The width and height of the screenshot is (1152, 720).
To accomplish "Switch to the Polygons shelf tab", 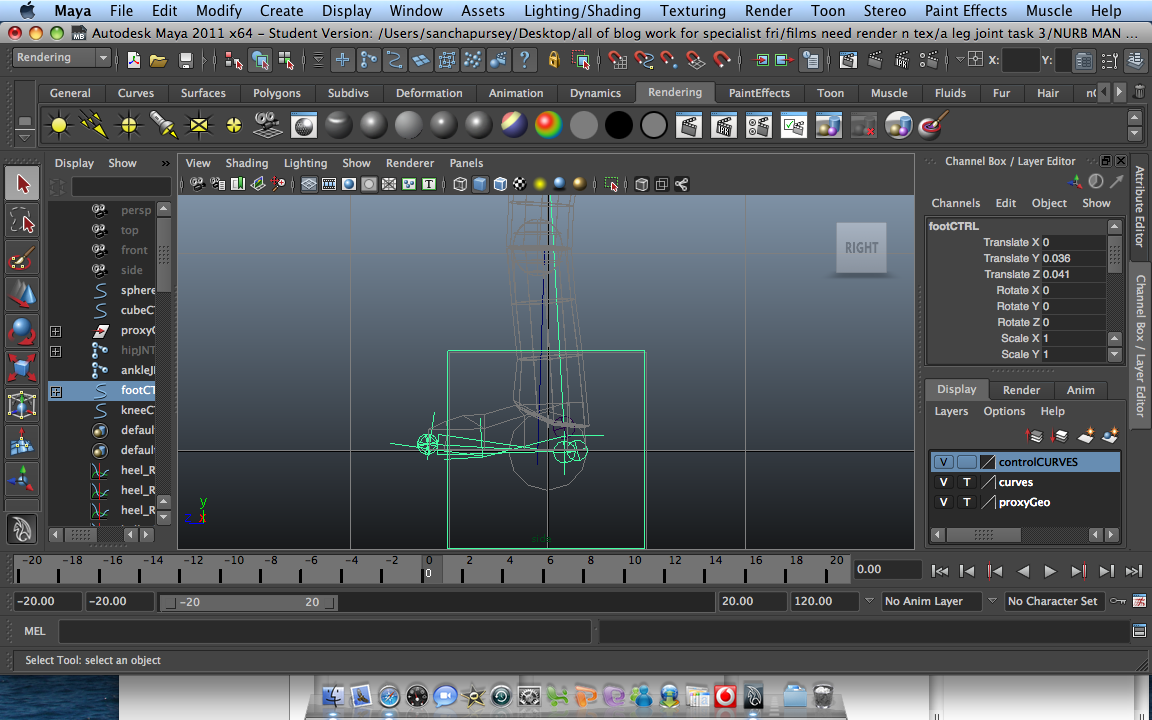I will tap(277, 93).
